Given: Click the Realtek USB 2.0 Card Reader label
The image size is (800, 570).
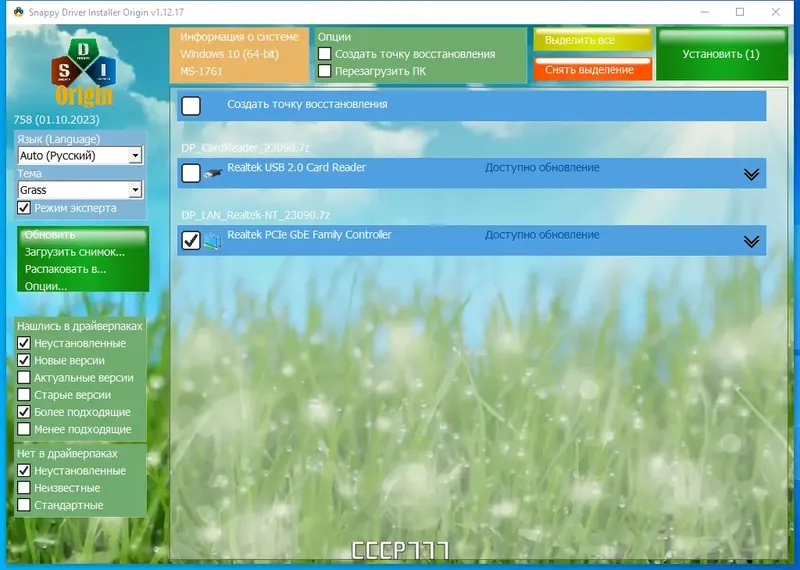Looking at the screenshot, I should 296,167.
